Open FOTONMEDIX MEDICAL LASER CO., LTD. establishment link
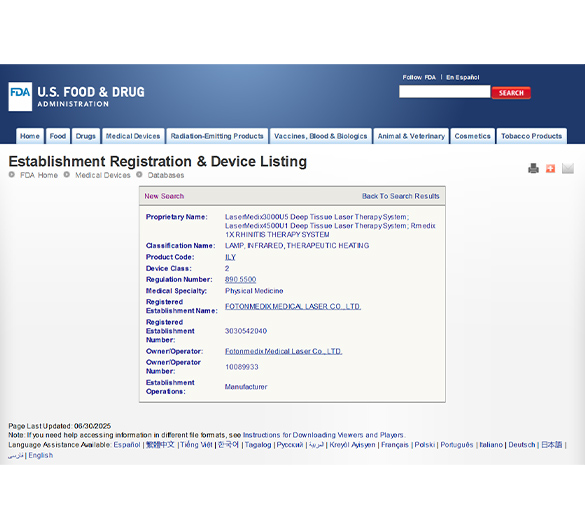Image resolution: width=585 pixels, height=529 pixels. point(293,307)
